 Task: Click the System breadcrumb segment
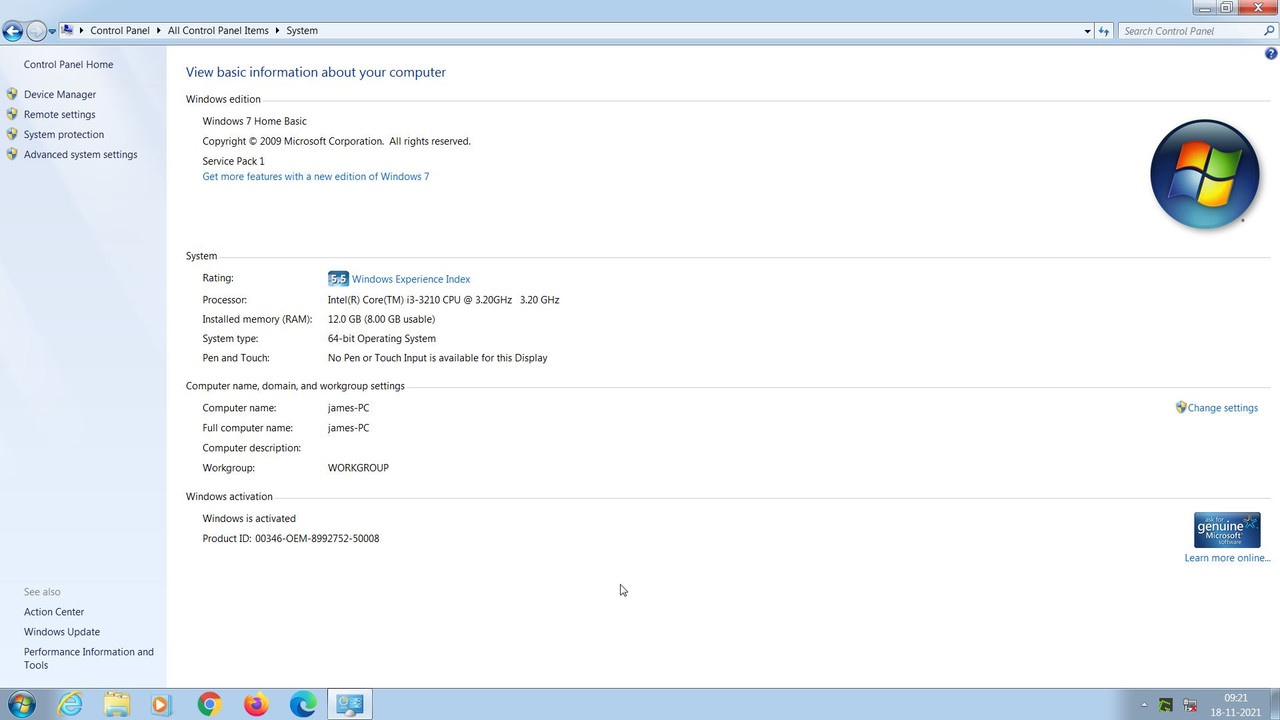(302, 31)
